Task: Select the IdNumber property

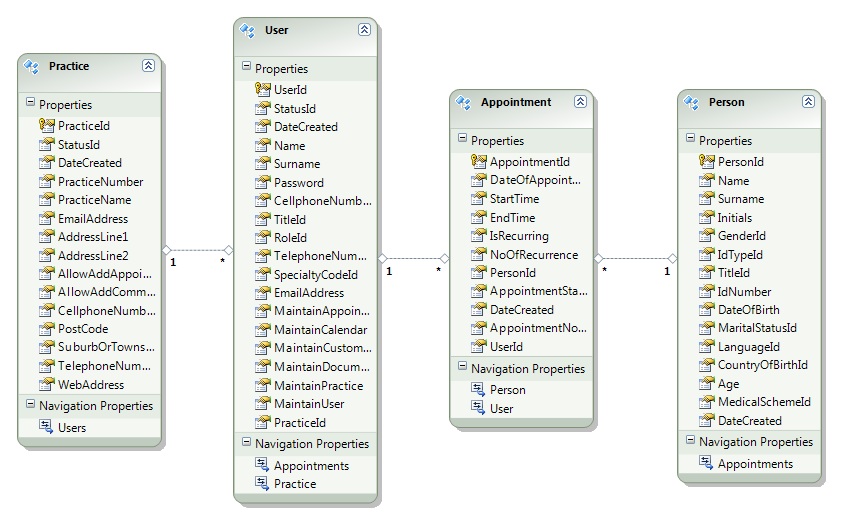Action: point(744,291)
